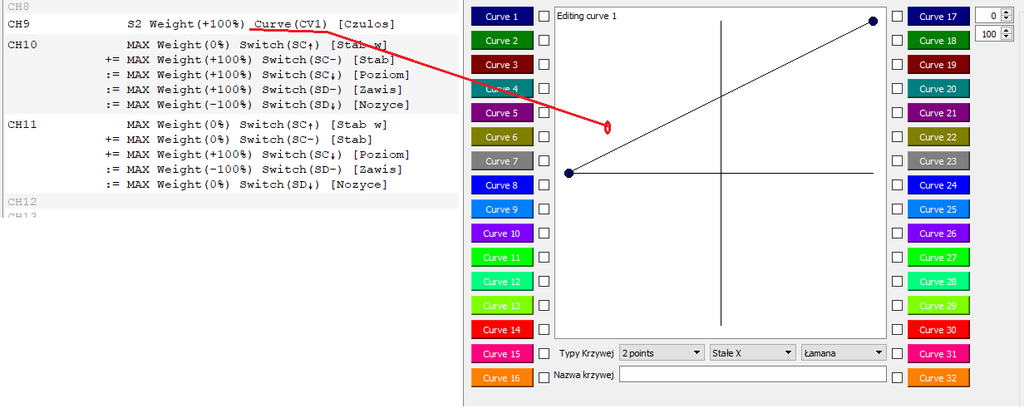Image resolution: width=1024 pixels, height=413 pixels.
Task: Select the upper-right curve point on graph
Action: (873, 21)
